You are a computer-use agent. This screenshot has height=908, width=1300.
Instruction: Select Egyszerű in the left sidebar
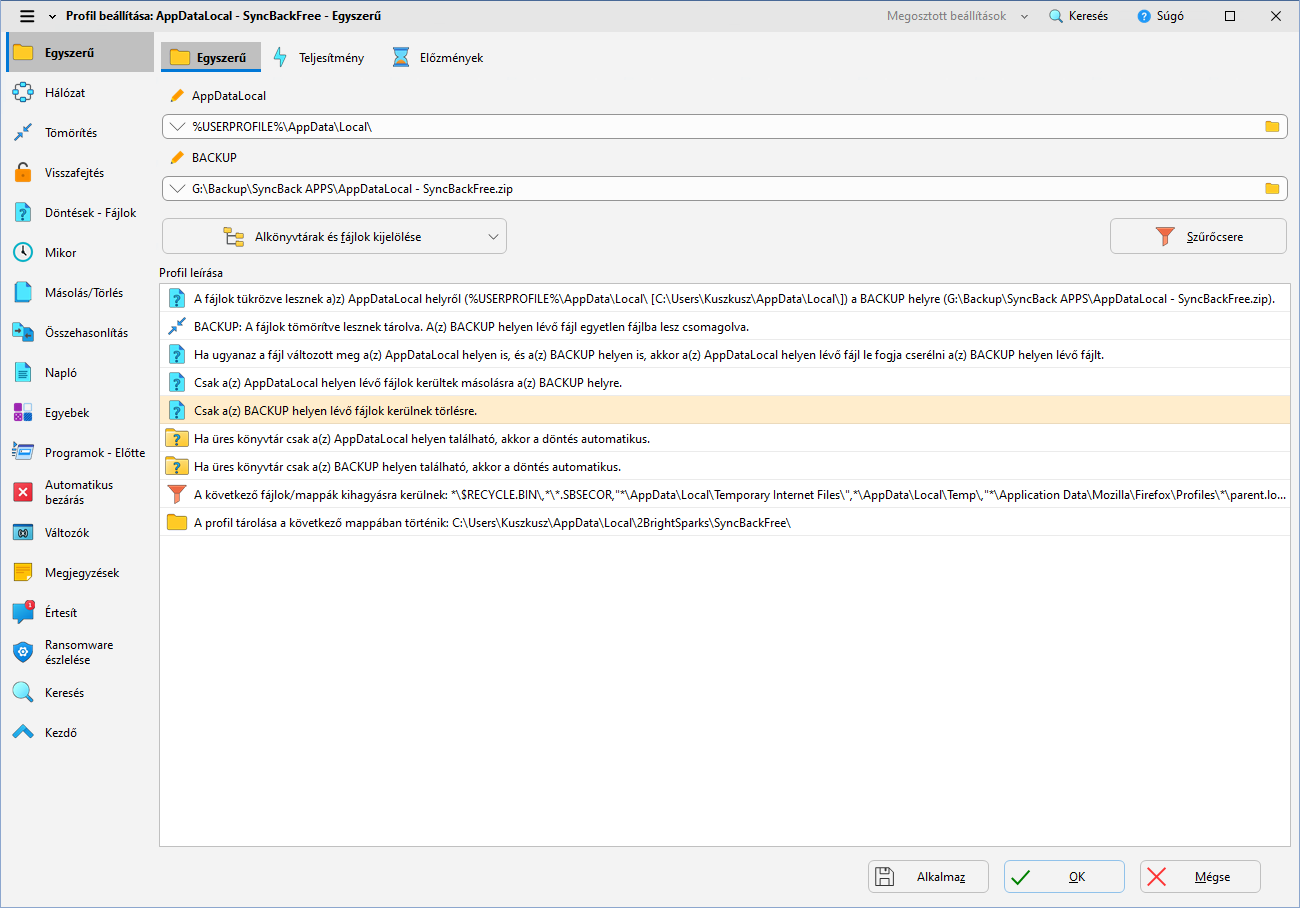click(80, 53)
